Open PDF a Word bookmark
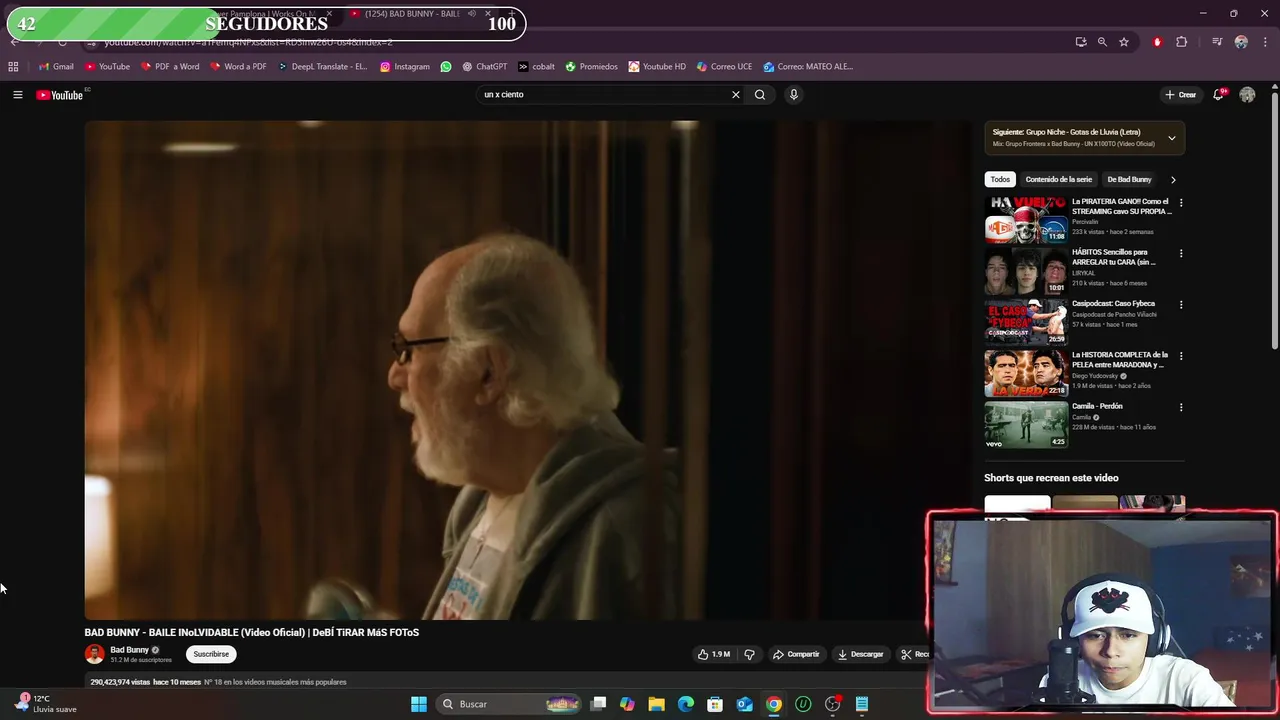This screenshot has width=1280, height=720. (170, 67)
